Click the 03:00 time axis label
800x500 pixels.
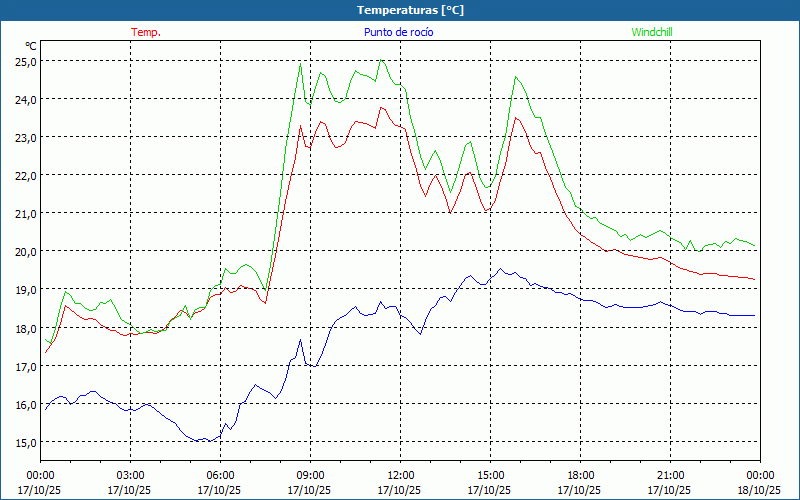click(x=130, y=475)
